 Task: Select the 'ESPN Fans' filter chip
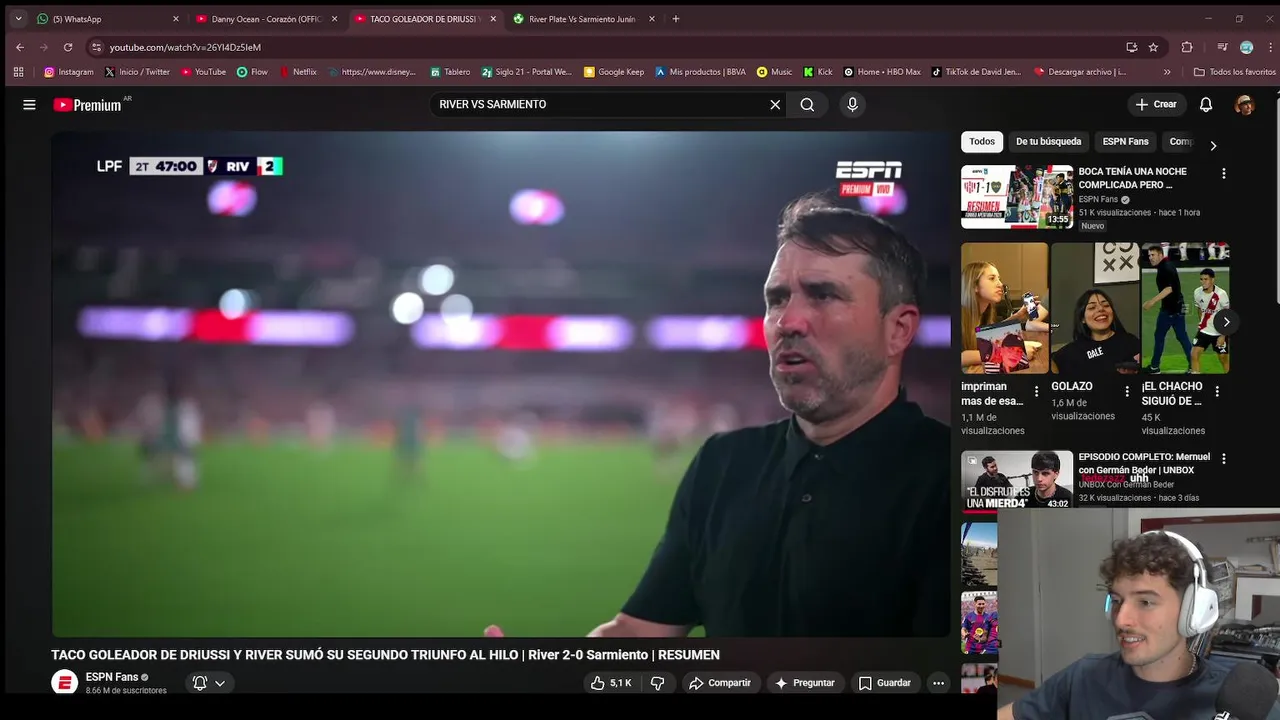(1125, 142)
